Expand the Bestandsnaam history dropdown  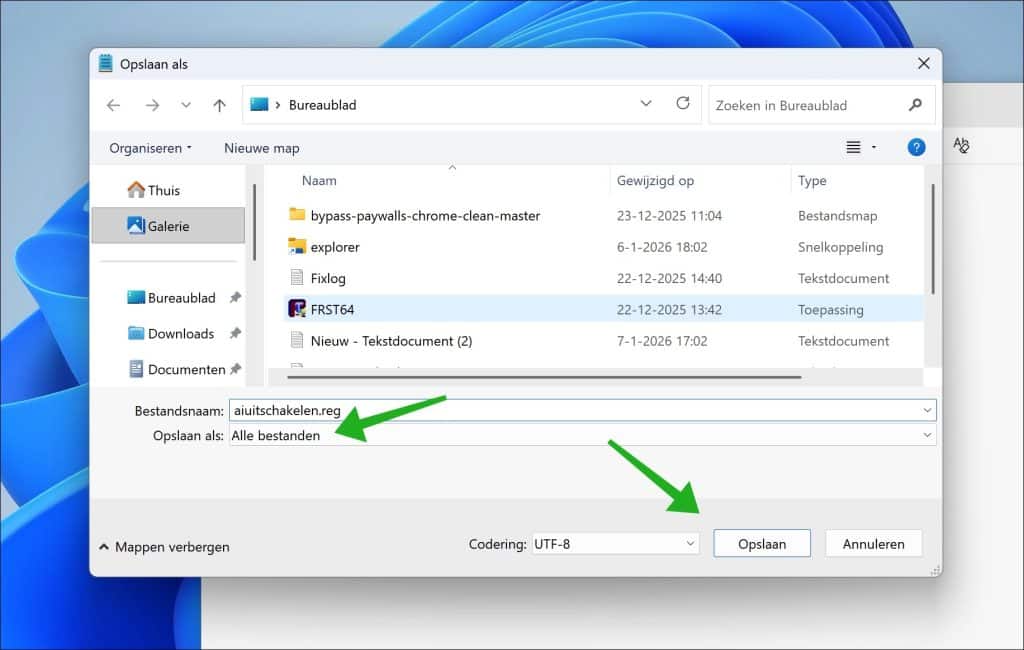926,410
